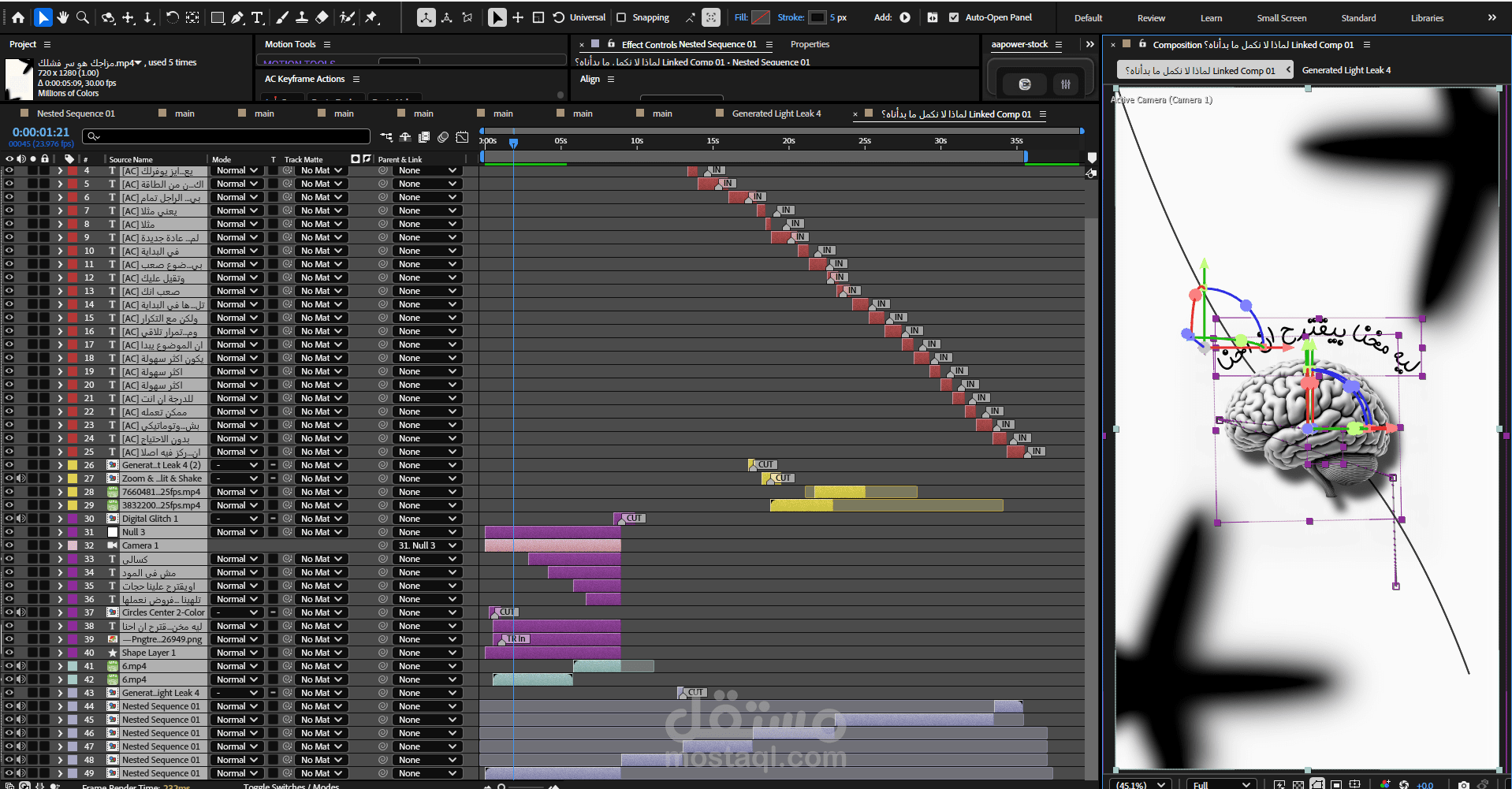
Task: Select the Type tool
Action: [x=257, y=17]
